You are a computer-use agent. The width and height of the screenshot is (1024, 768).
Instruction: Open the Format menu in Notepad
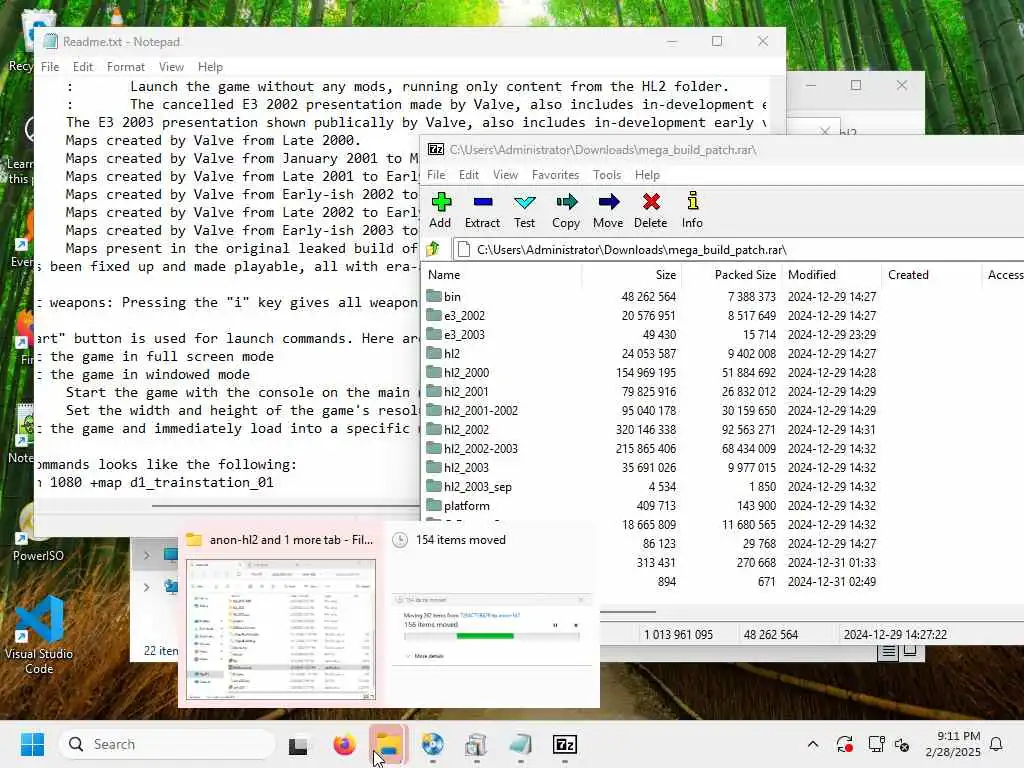click(x=125, y=67)
